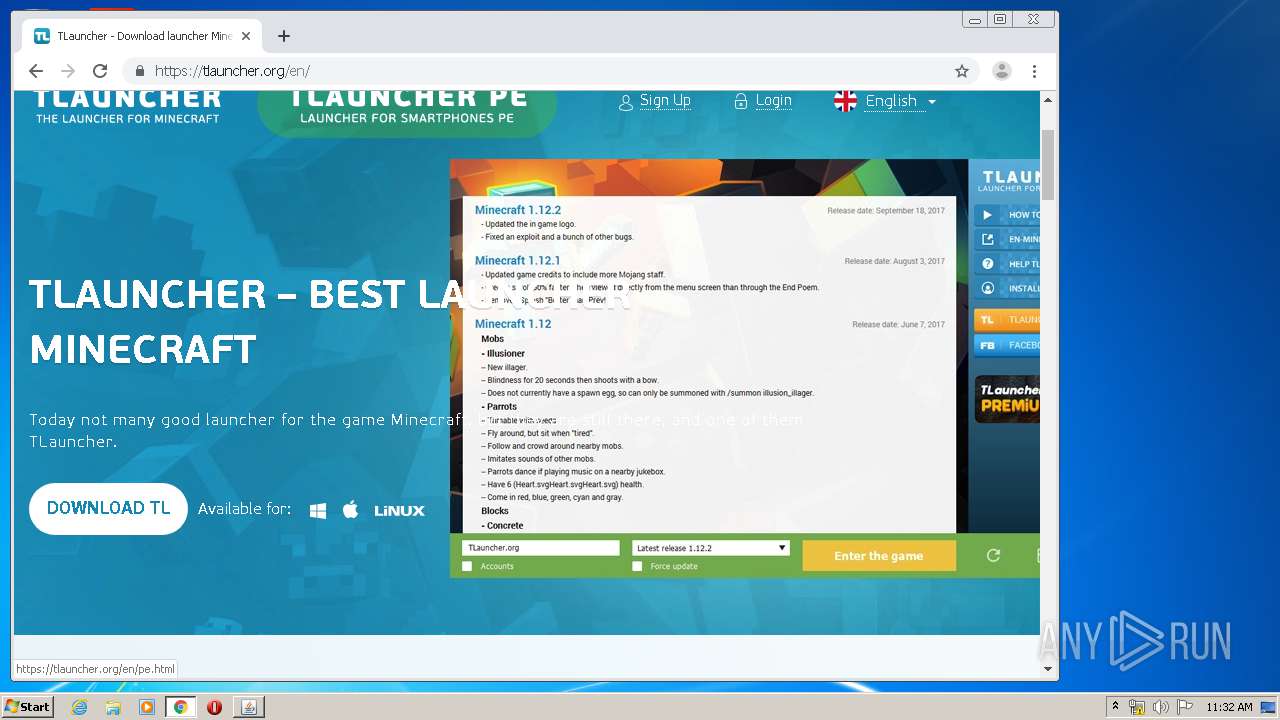Screen dimensions: 1280x720
Task: Open the Chrome three-dot menu
Action: pyautogui.click(x=1034, y=71)
